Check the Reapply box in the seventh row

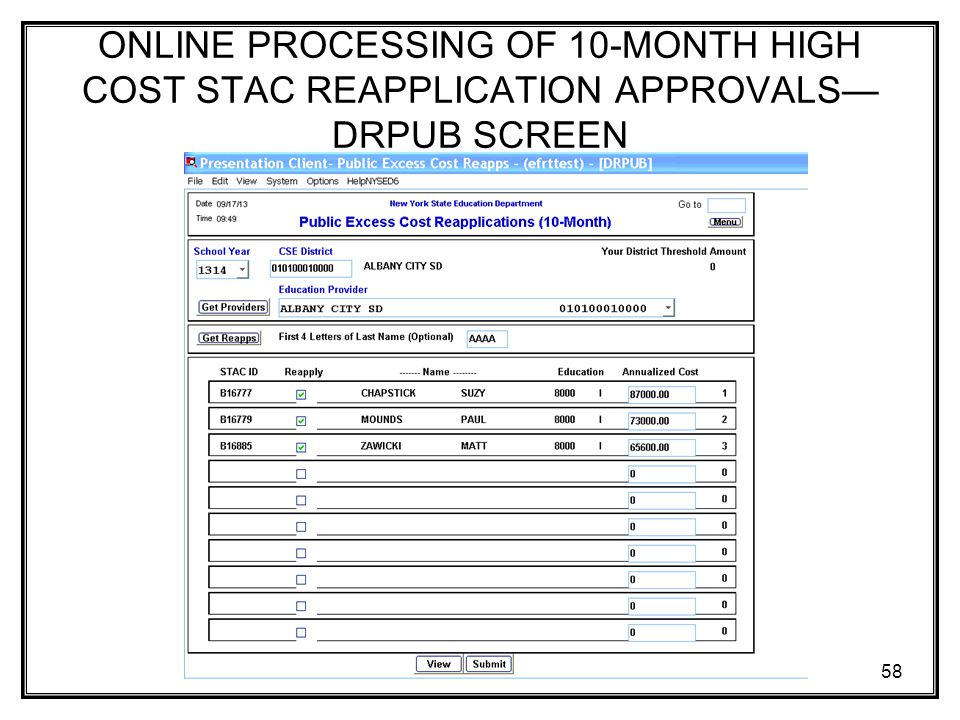(301, 553)
